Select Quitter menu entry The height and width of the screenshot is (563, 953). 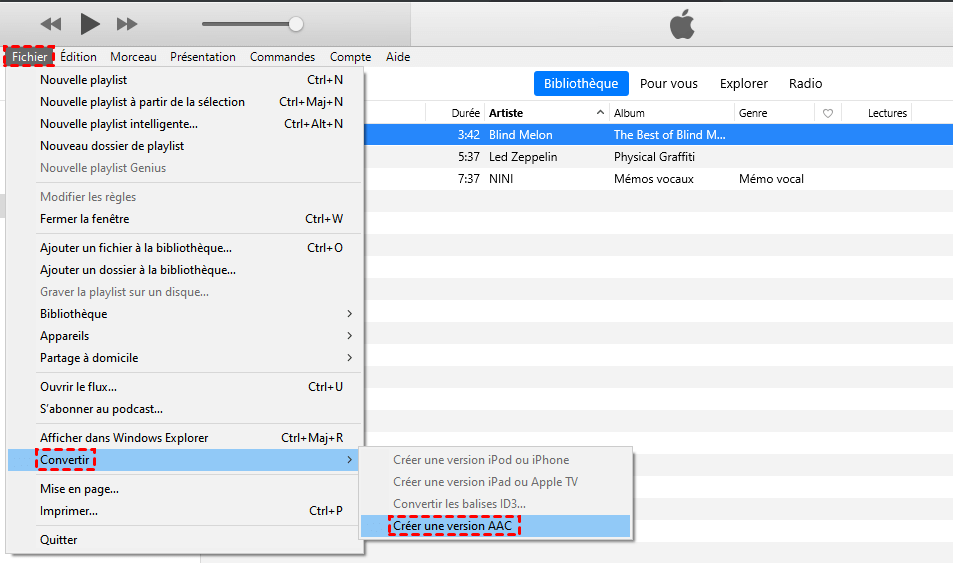tap(185, 540)
